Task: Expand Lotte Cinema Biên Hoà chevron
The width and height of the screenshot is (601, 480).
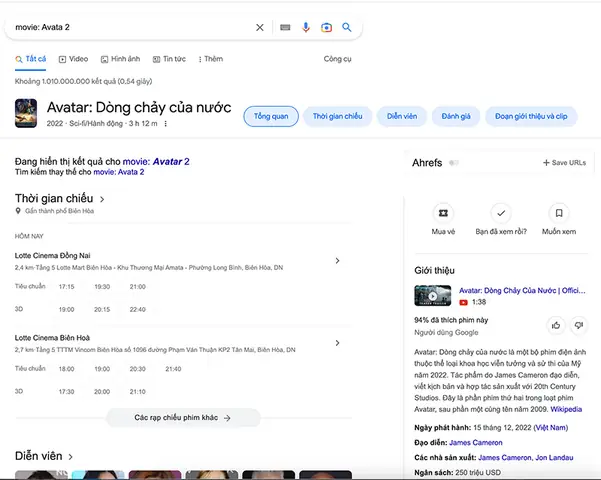Action: click(337, 343)
